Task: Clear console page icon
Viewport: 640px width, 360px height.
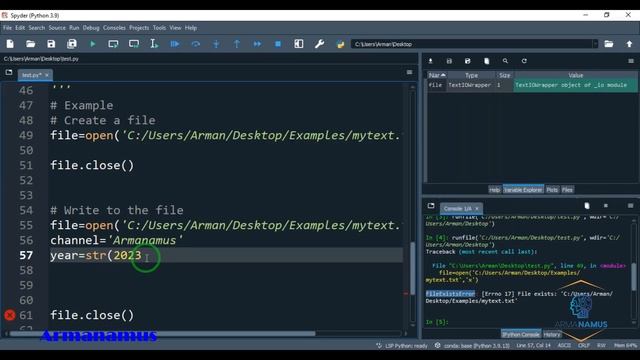Action: click(x=587, y=206)
